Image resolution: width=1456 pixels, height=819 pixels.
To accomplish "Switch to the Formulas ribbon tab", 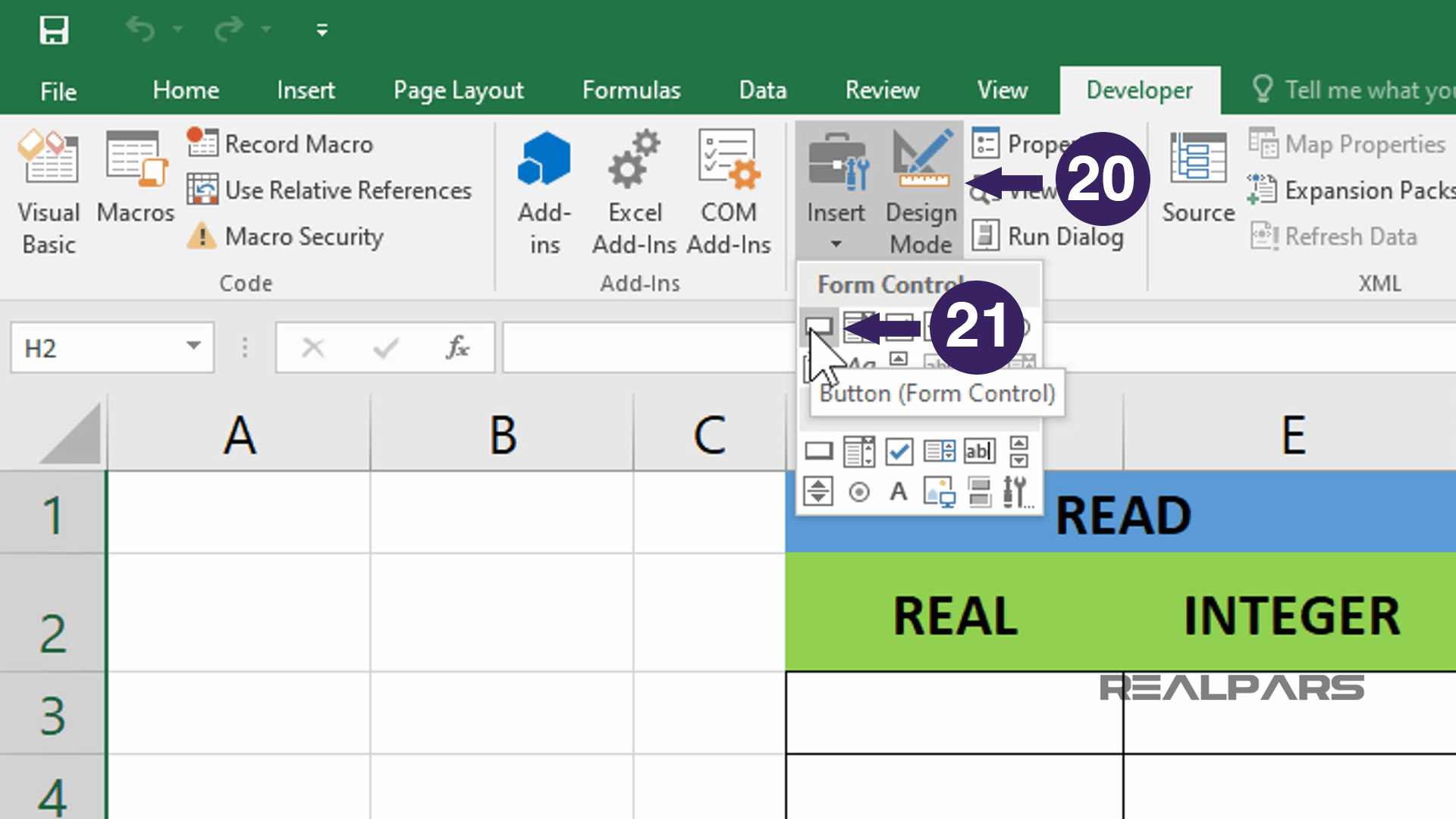I will pos(631,90).
